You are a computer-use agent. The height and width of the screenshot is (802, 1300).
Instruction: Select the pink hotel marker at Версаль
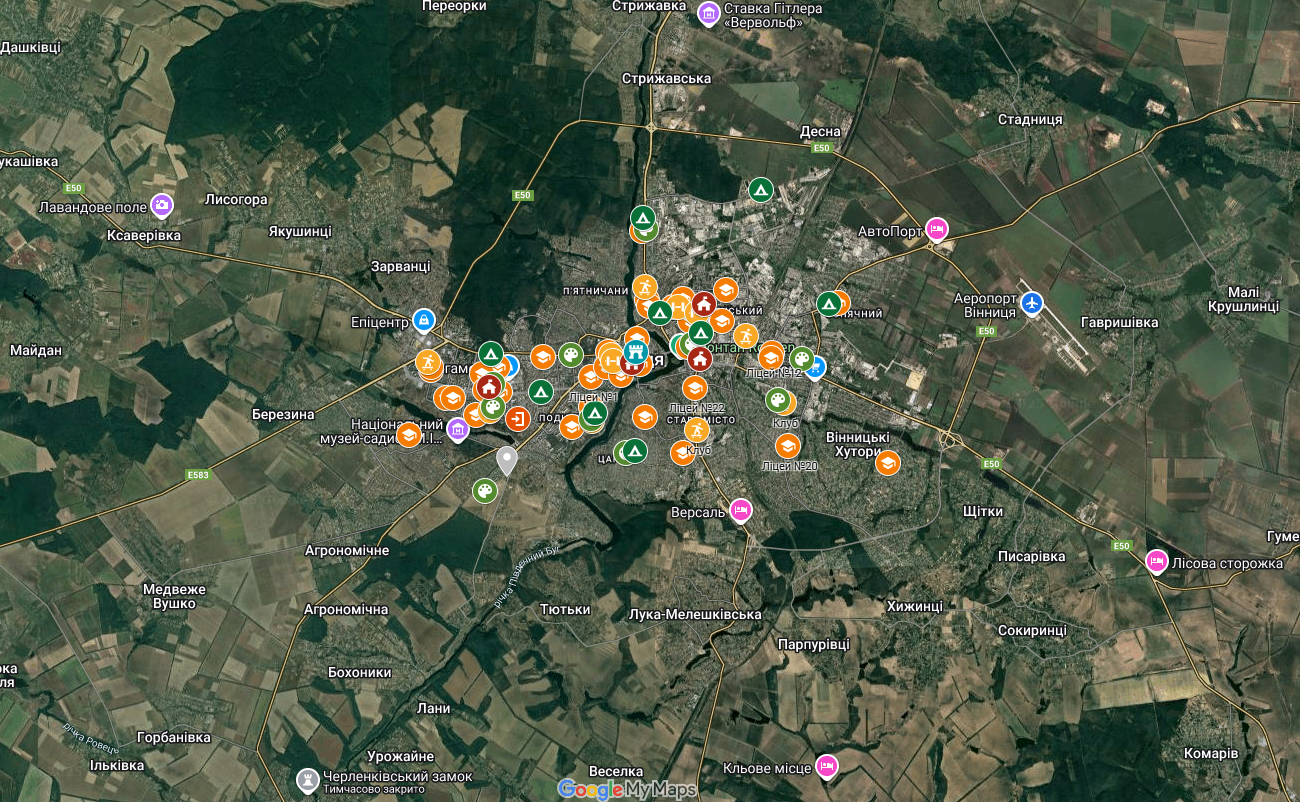pos(740,510)
